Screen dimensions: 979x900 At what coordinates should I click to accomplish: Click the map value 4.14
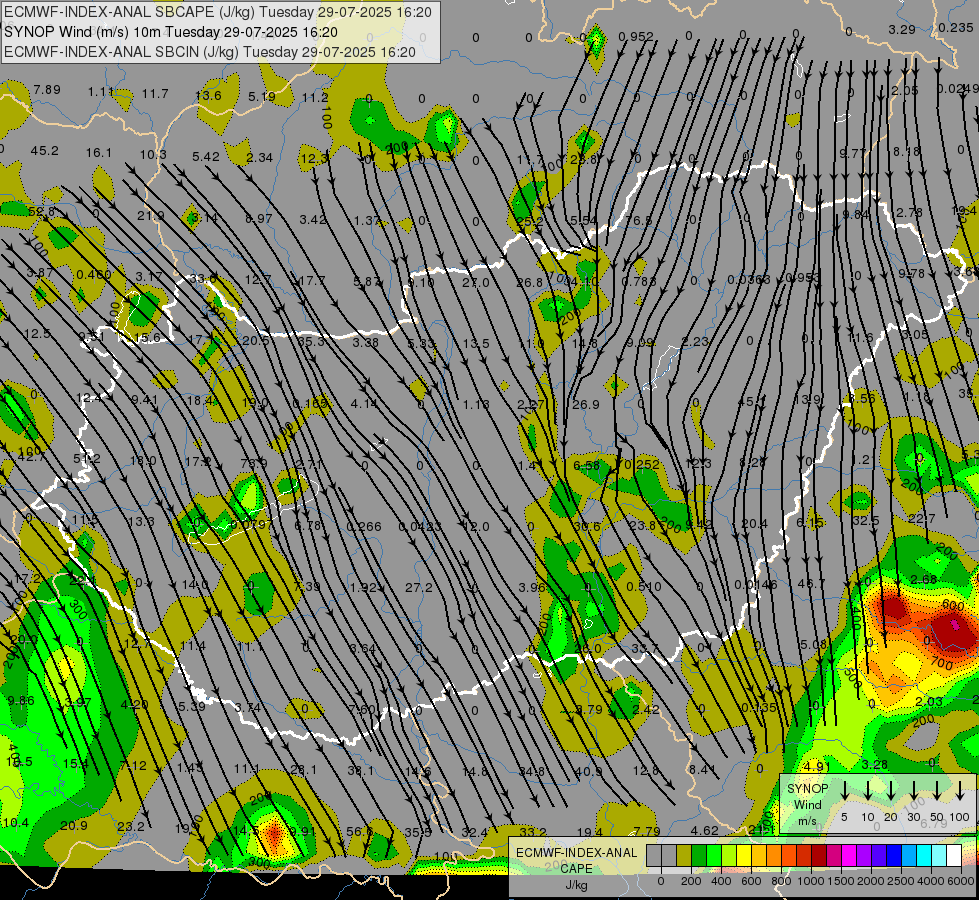pos(363,403)
